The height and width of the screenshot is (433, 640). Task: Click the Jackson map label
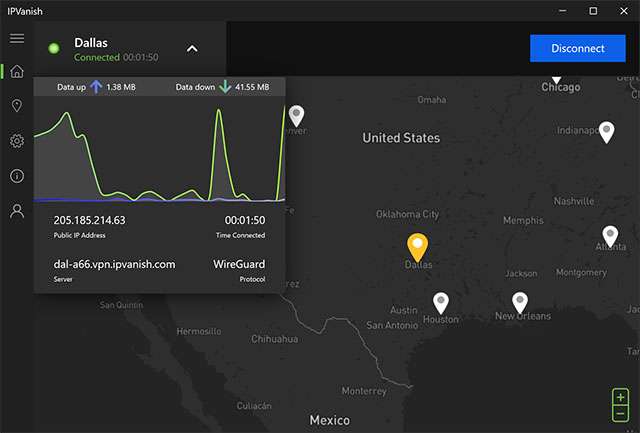point(521,273)
